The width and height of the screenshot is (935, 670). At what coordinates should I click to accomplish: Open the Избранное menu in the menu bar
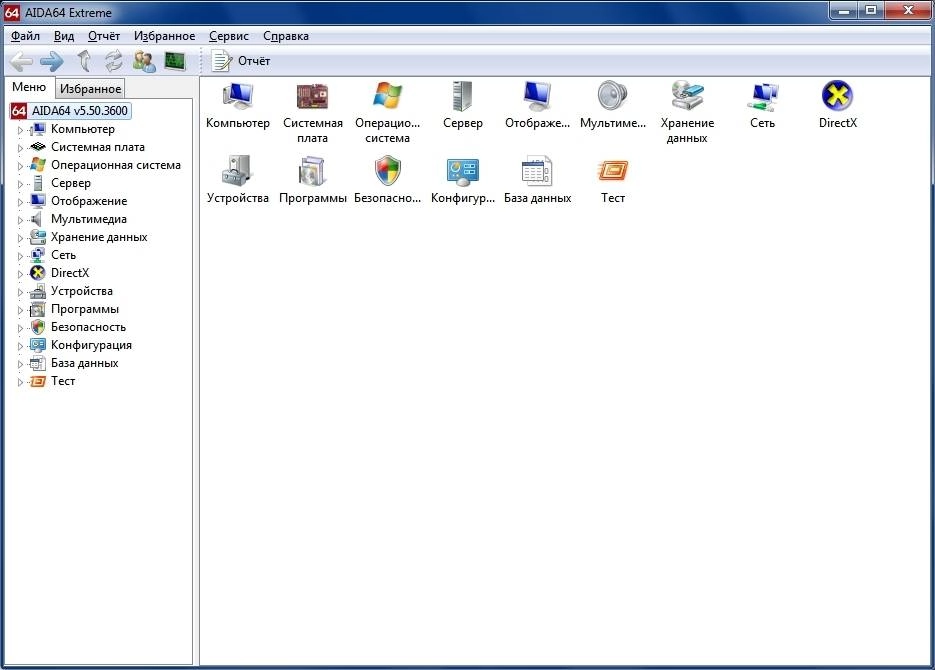click(x=165, y=36)
